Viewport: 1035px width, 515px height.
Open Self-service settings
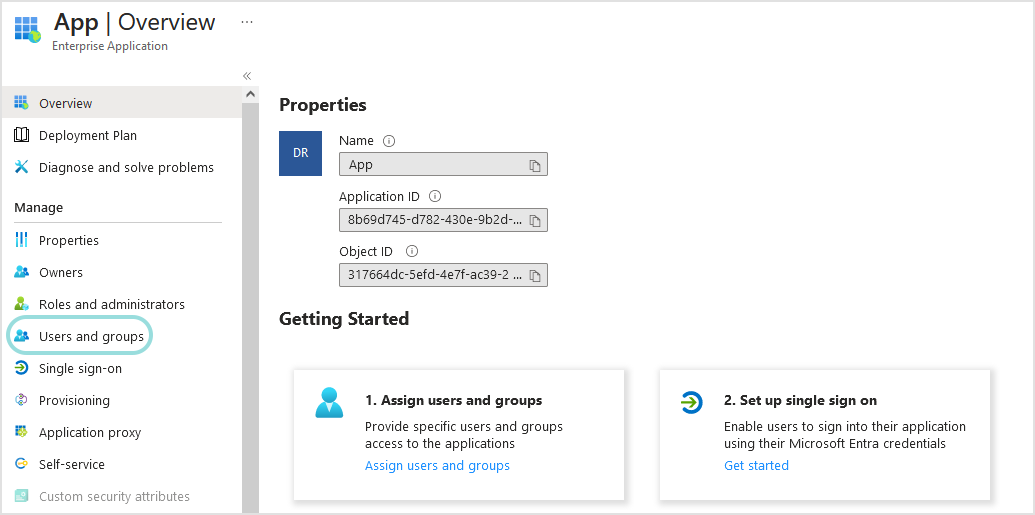pyautogui.click(x=72, y=464)
